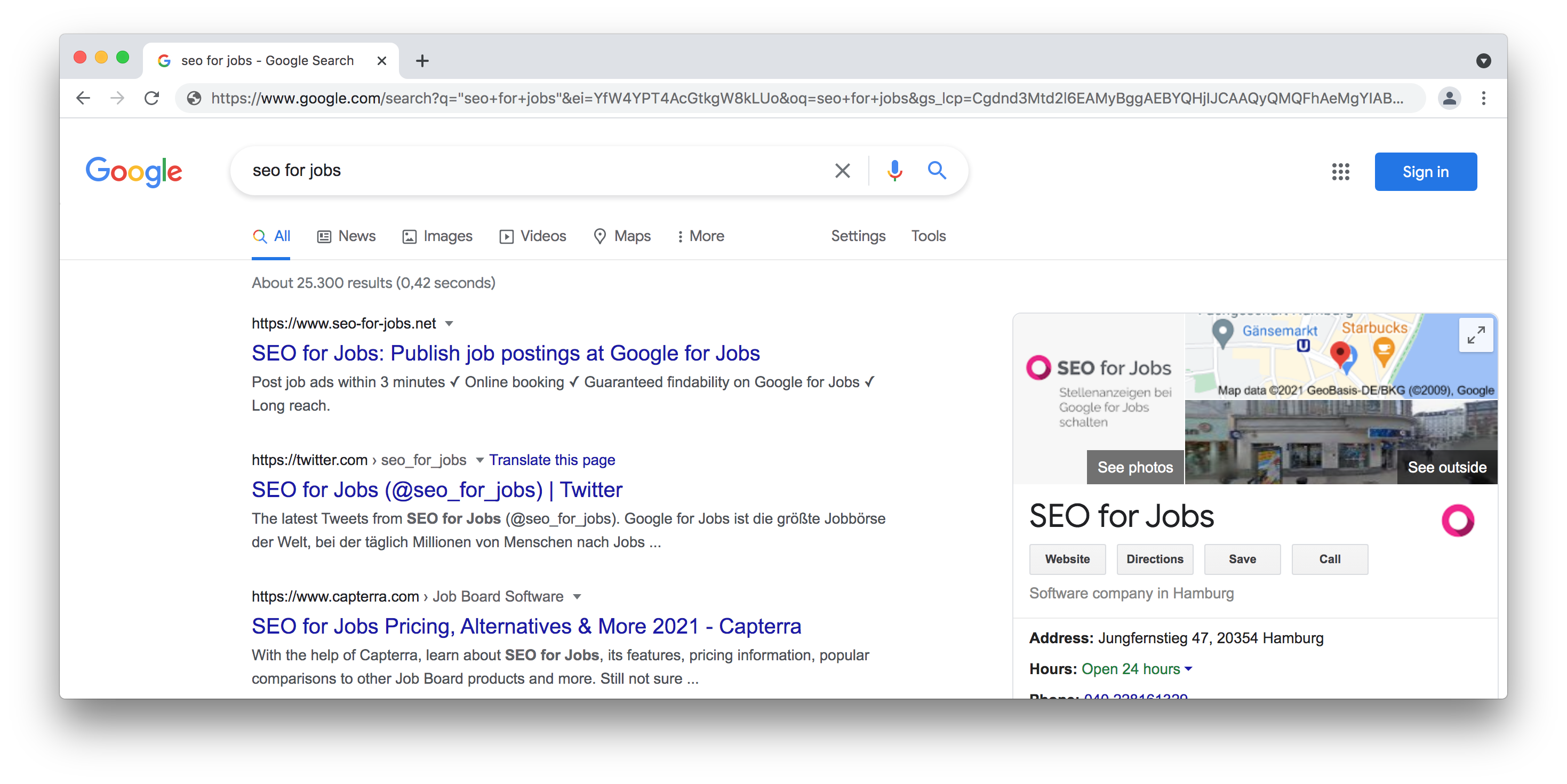Click the Sign in button
1567x784 pixels.
[x=1425, y=172]
